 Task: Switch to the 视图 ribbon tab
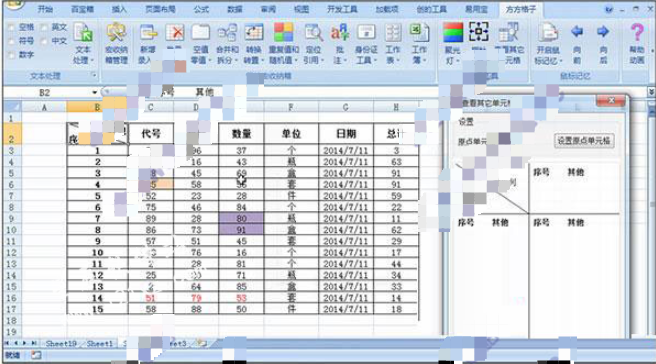click(301, 9)
